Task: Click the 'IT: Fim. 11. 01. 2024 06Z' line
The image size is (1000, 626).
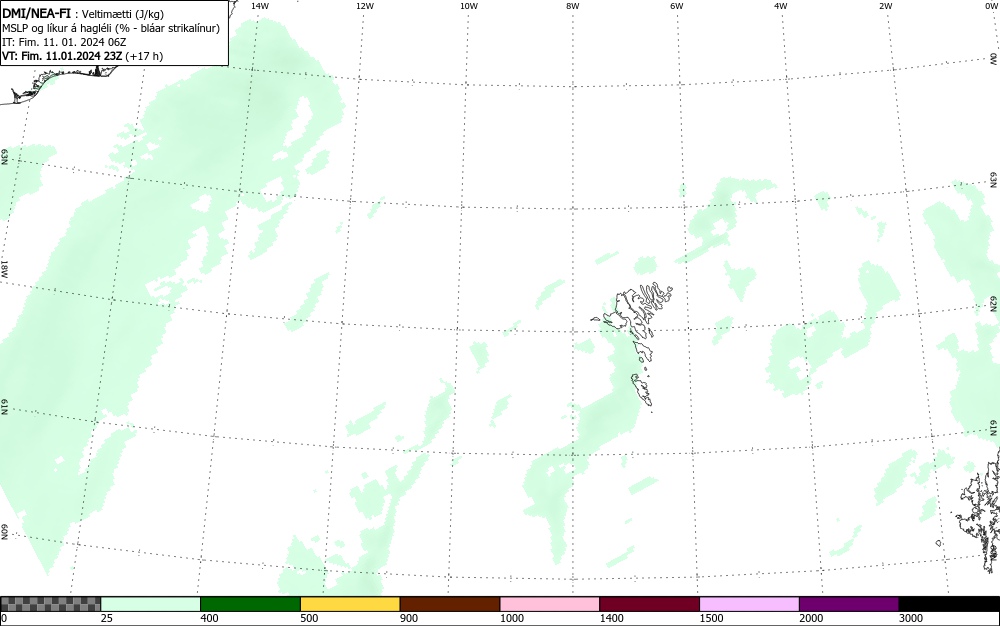Action: [64, 42]
